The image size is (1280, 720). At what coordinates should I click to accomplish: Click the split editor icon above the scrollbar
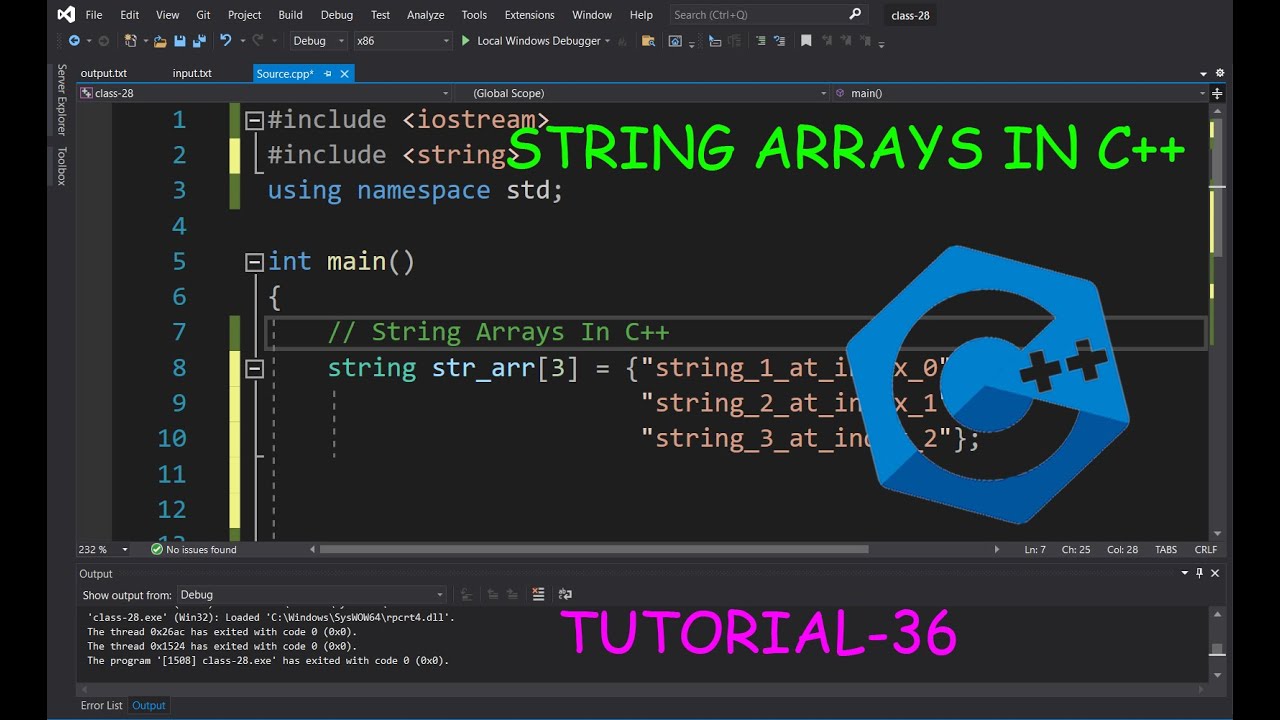[1217, 93]
